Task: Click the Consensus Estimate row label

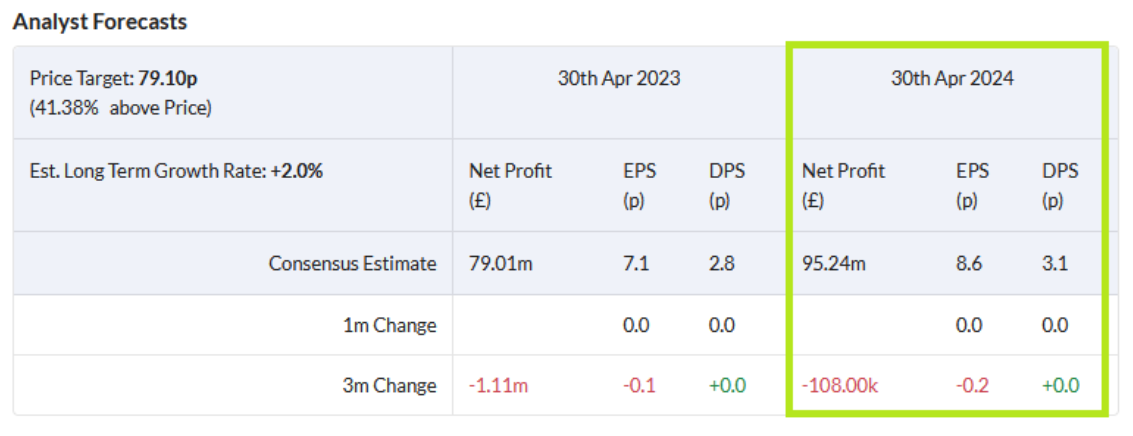Action: [352, 264]
